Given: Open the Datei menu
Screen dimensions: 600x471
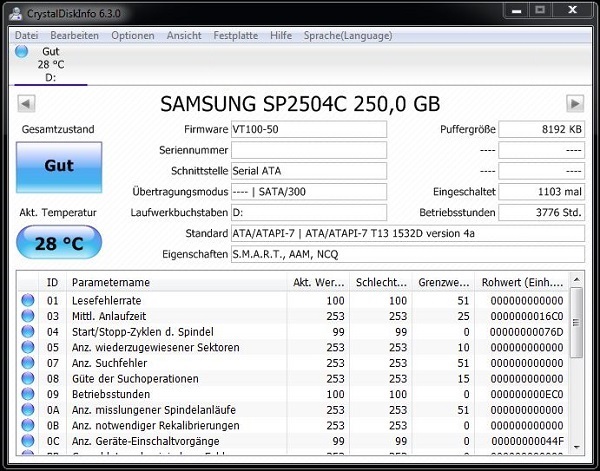Looking at the screenshot, I should [x=26, y=36].
